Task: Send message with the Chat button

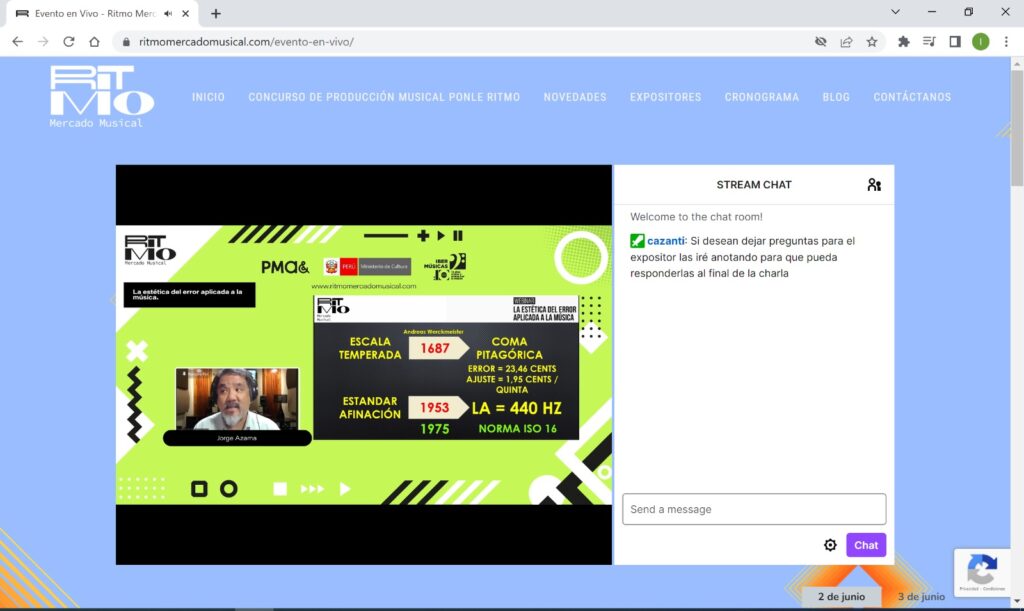Action: tap(866, 545)
